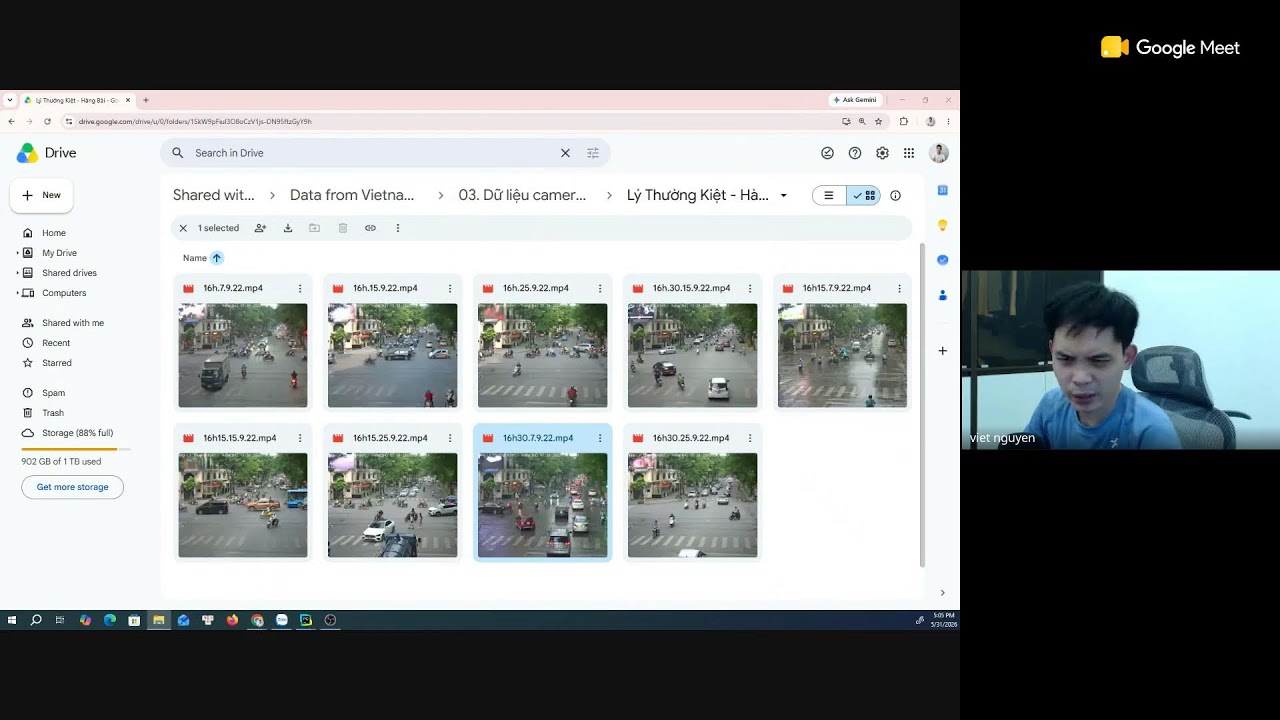Show folder details info panel
Viewport: 1280px width, 720px height.
[895, 196]
